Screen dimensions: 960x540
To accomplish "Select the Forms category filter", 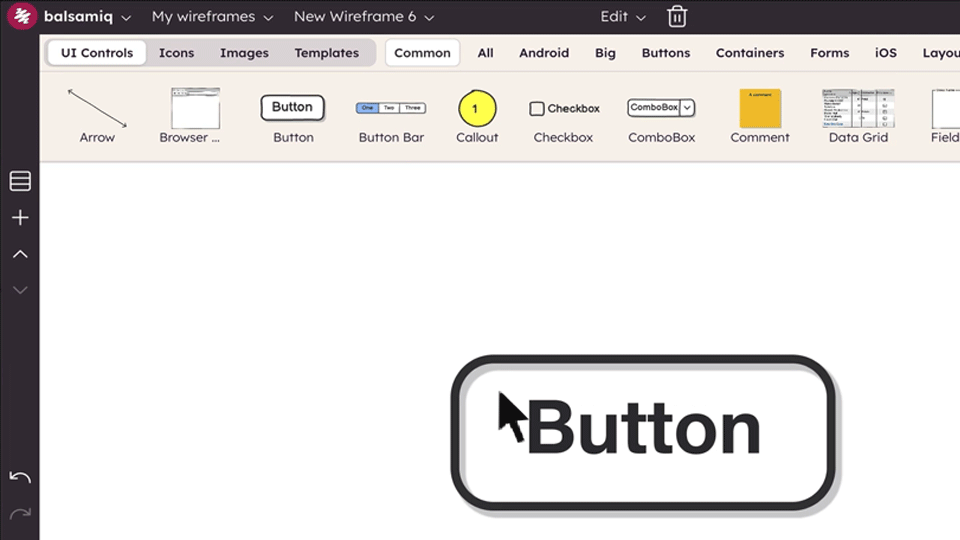I will tap(830, 53).
